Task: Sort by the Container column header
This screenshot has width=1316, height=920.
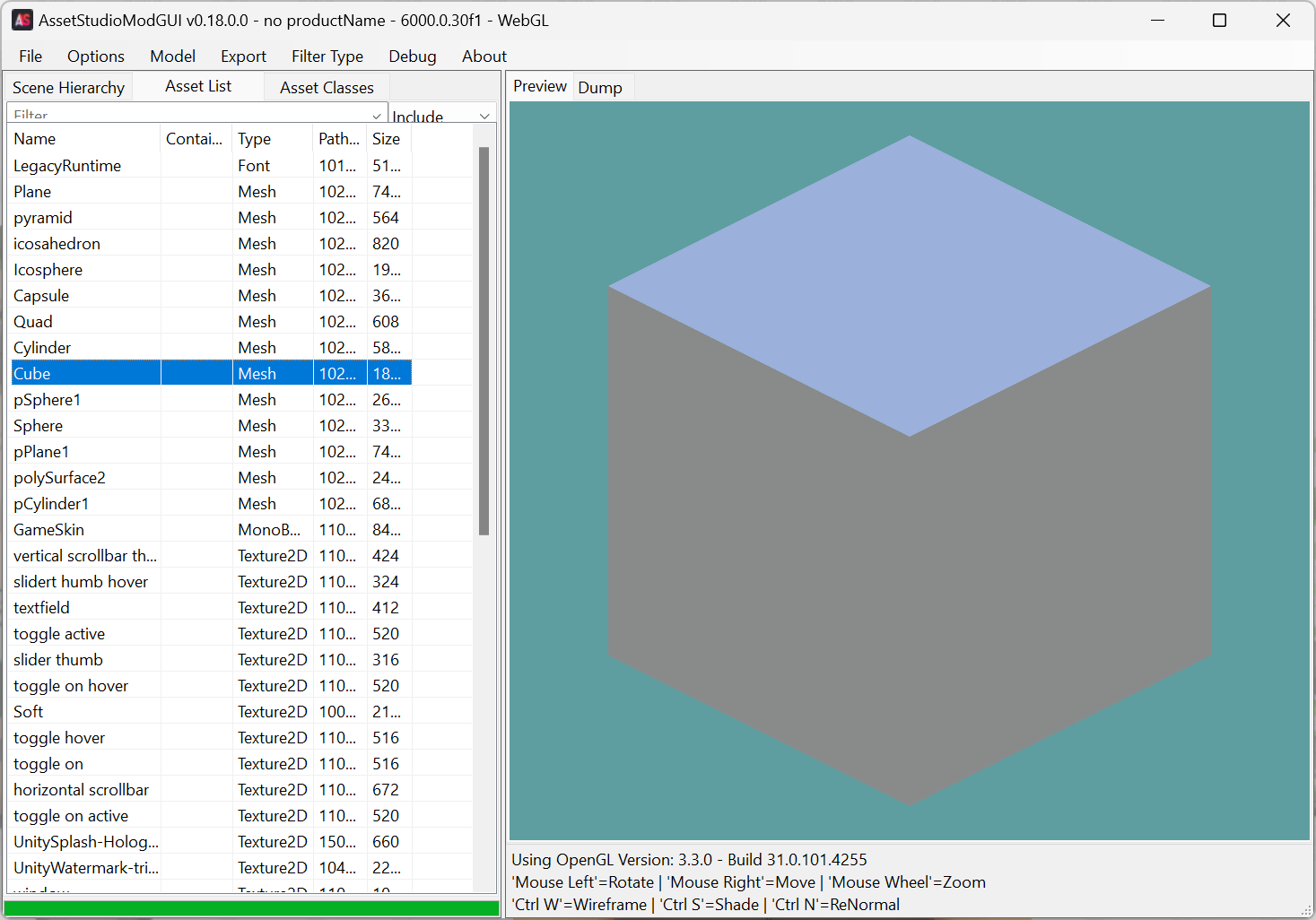Action: click(196, 139)
